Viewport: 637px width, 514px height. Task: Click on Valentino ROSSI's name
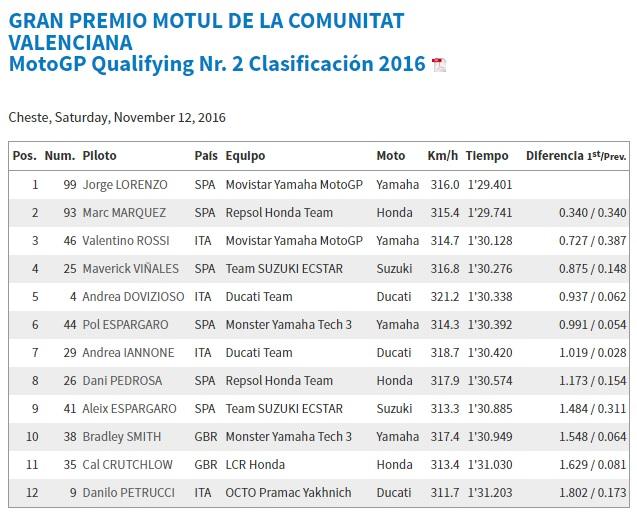point(125,241)
